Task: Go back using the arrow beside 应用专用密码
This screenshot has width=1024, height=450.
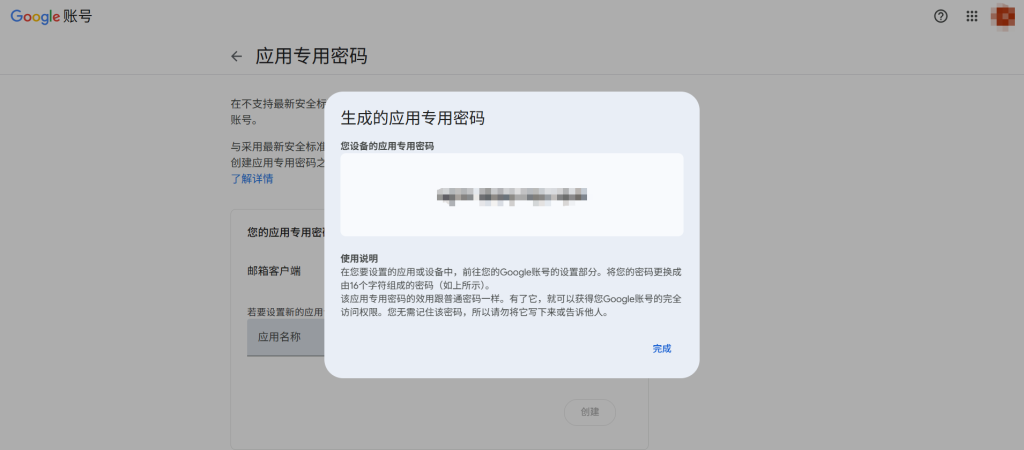Action: 236,57
